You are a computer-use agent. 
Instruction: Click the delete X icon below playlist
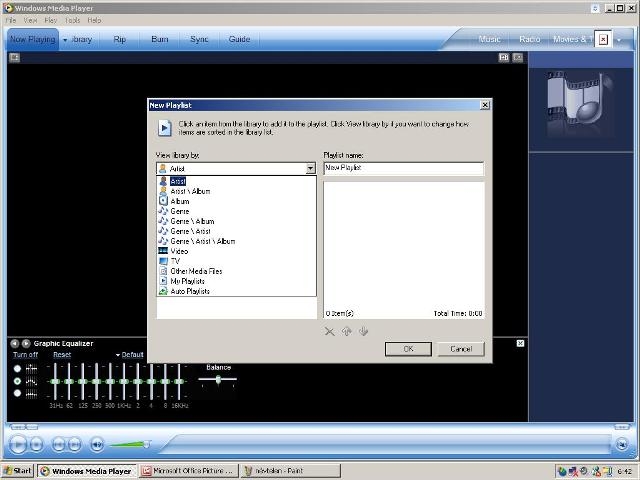pyautogui.click(x=330, y=331)
